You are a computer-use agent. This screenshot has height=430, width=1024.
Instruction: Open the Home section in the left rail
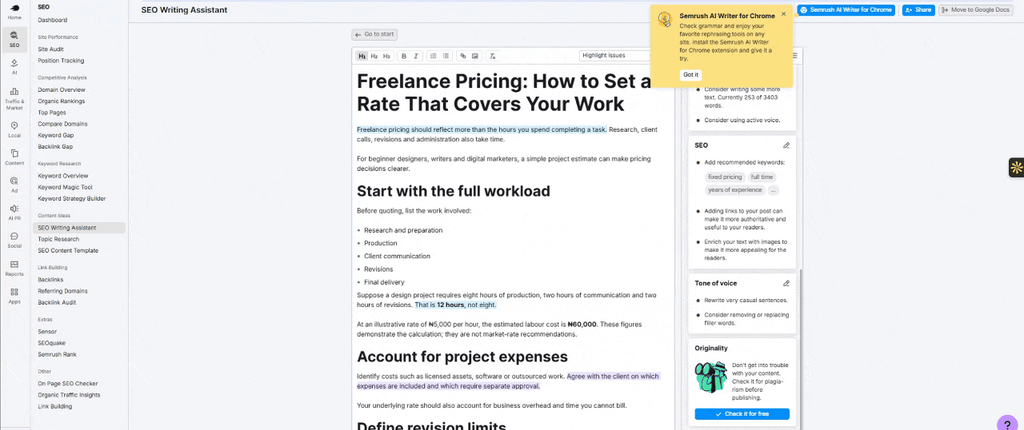click(14, 12)
